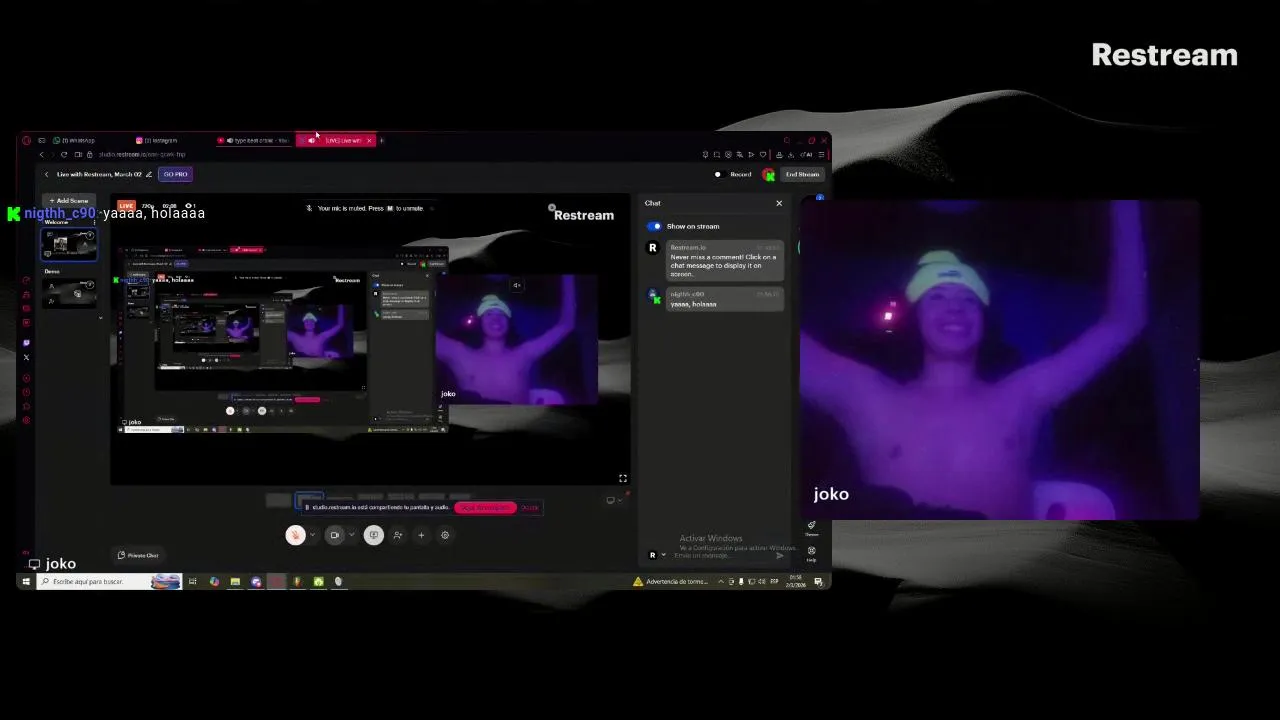
Task: Open the weather warning on the taskbar
Action: (x=672, y=581)
